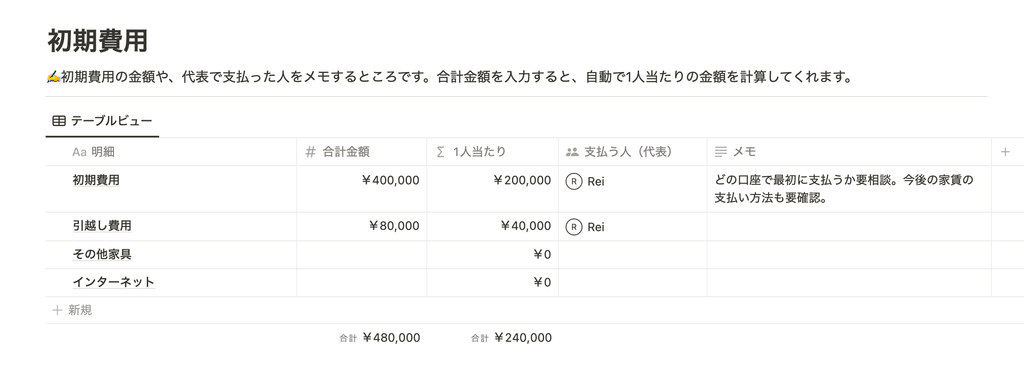Screen dimensions: 1024x372
Task: Open the メモ column header menu
Action: tap(849, 152)
